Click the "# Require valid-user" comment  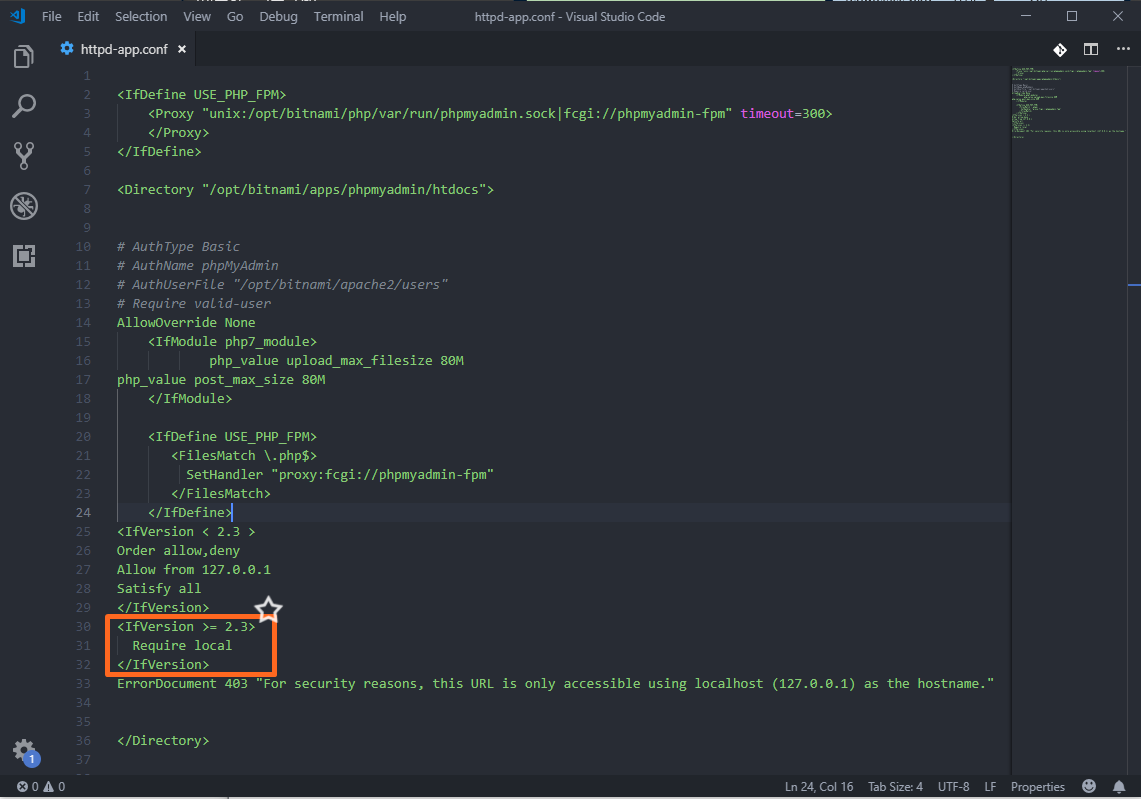(194, 303)
